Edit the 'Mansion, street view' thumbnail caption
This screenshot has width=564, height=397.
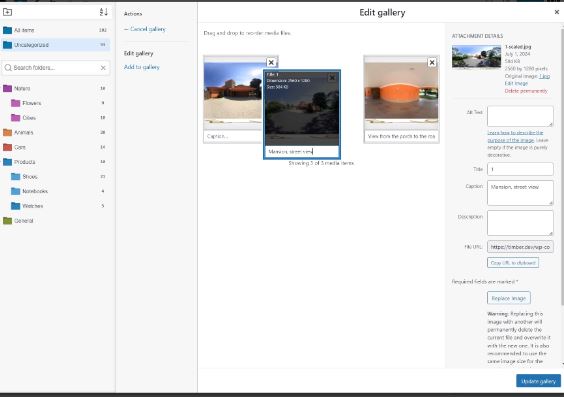(302, 152)
